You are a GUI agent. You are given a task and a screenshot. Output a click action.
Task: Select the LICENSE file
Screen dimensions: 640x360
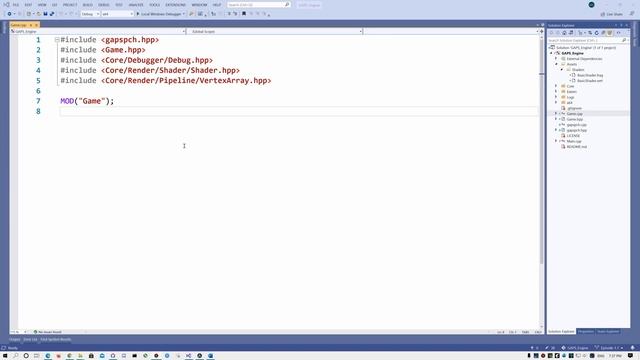573,136
